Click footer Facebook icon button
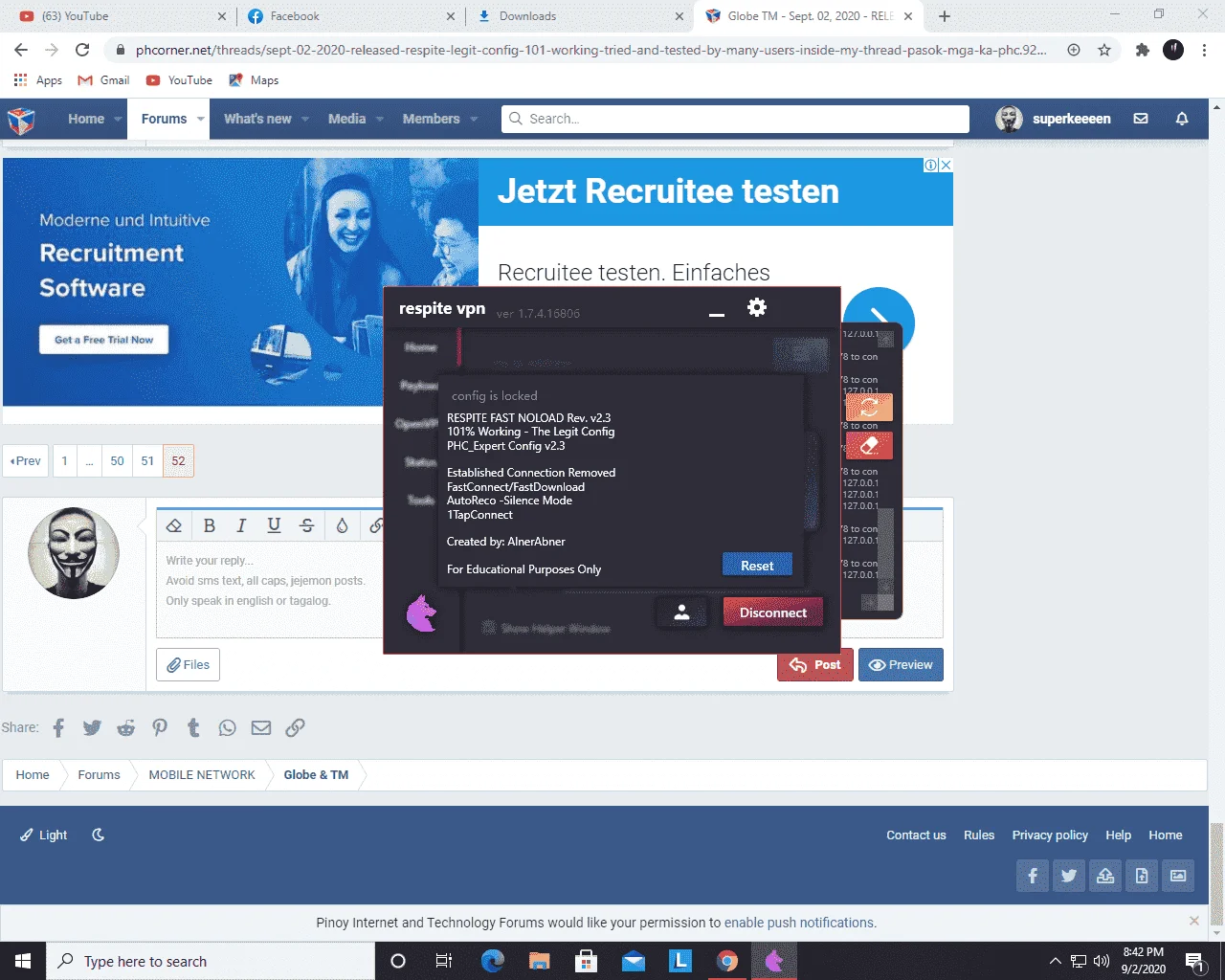This screenshot has height=980, width=1225. [x=1033, y=876]
